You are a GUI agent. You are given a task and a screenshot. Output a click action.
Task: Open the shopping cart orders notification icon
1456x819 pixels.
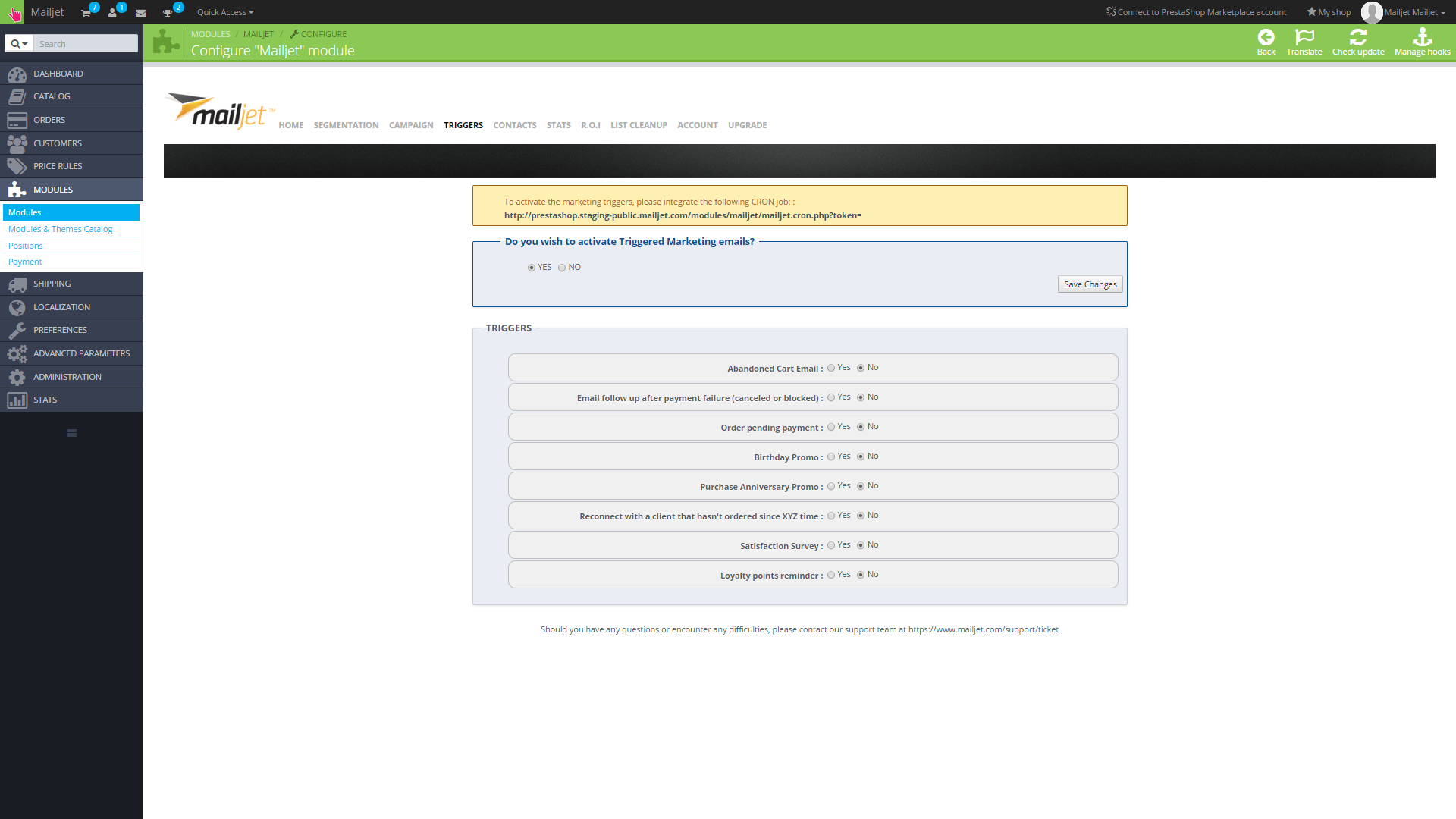click(x=86, y=13)
